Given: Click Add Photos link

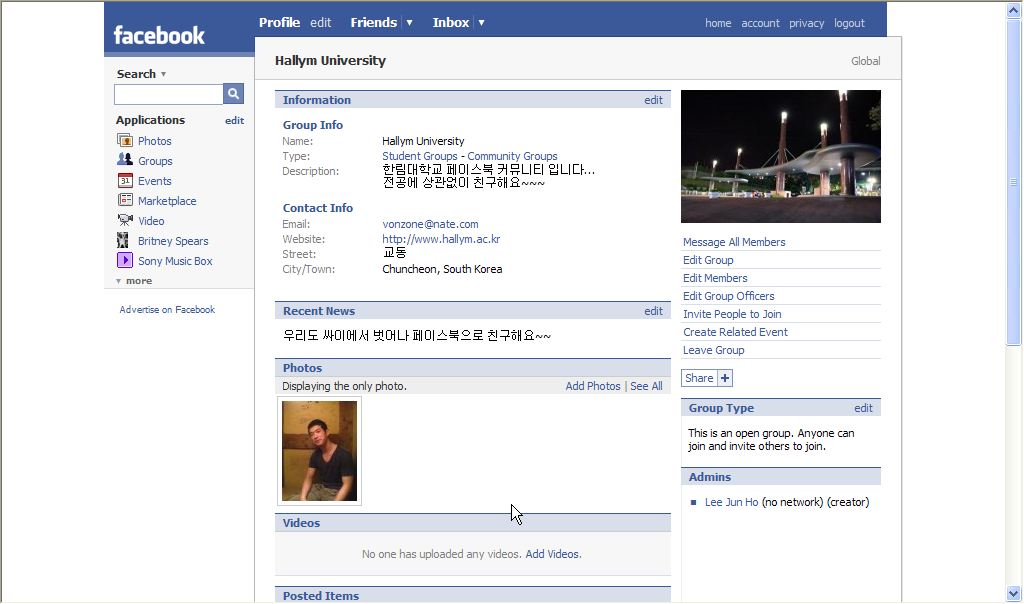Looking at the screenshot, I should click(593, 386).
